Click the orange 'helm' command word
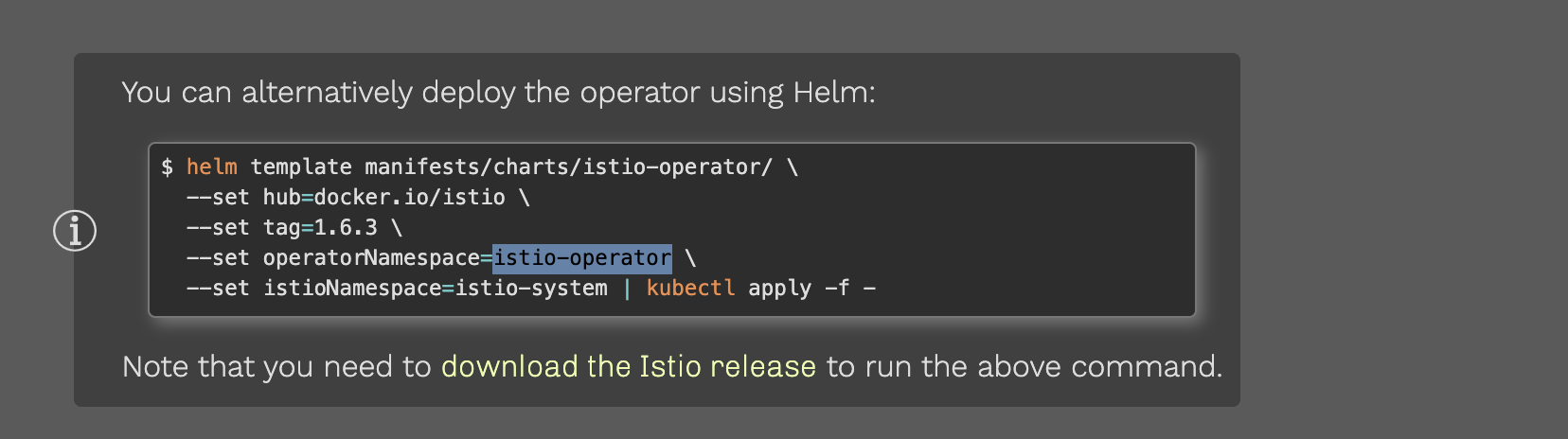 pyautogui.click(x=212, y=167)
